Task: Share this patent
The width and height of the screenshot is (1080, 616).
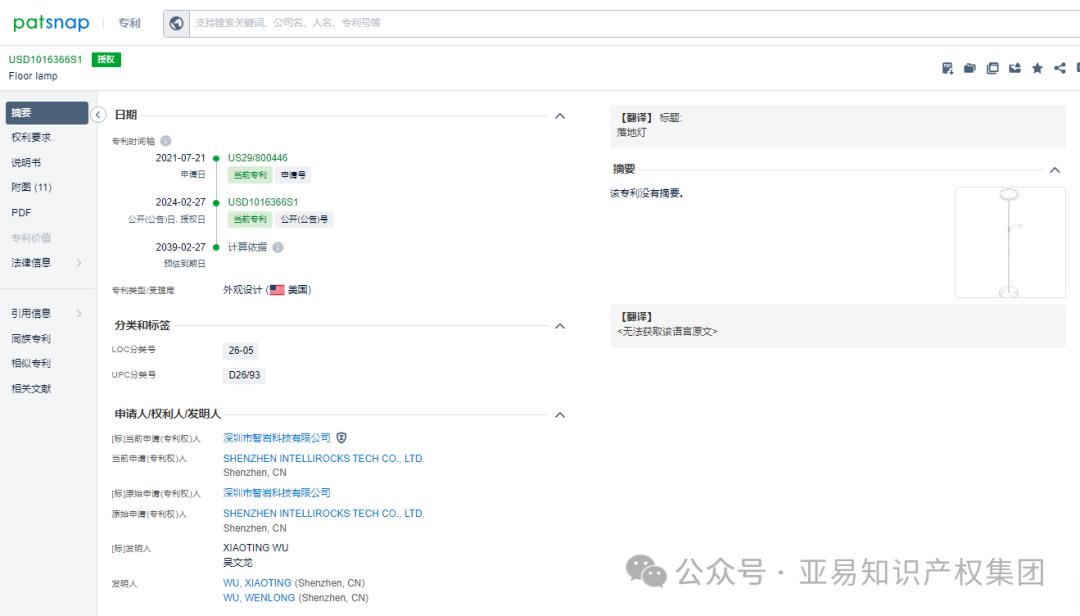Action: 1059,67
